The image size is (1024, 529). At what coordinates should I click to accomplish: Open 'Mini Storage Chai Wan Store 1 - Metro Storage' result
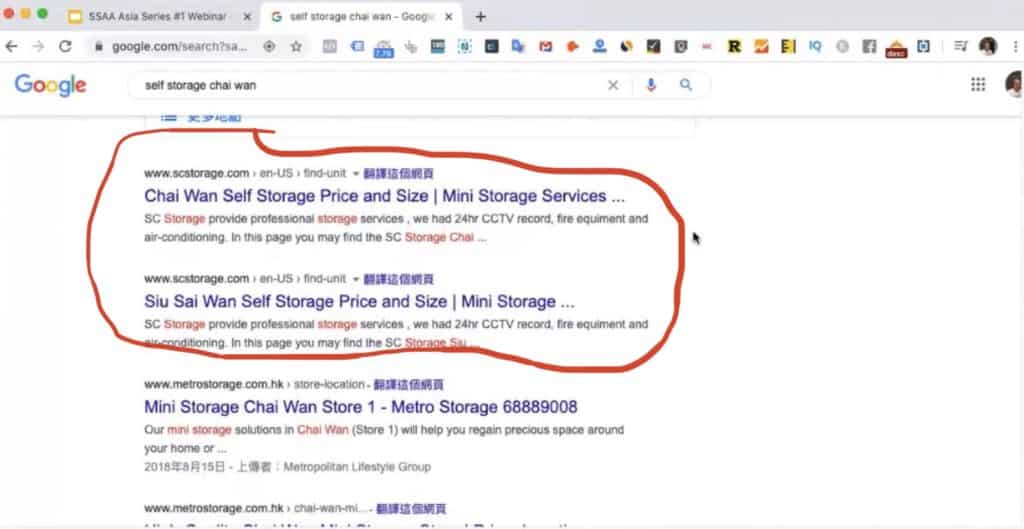click(360, 408)
